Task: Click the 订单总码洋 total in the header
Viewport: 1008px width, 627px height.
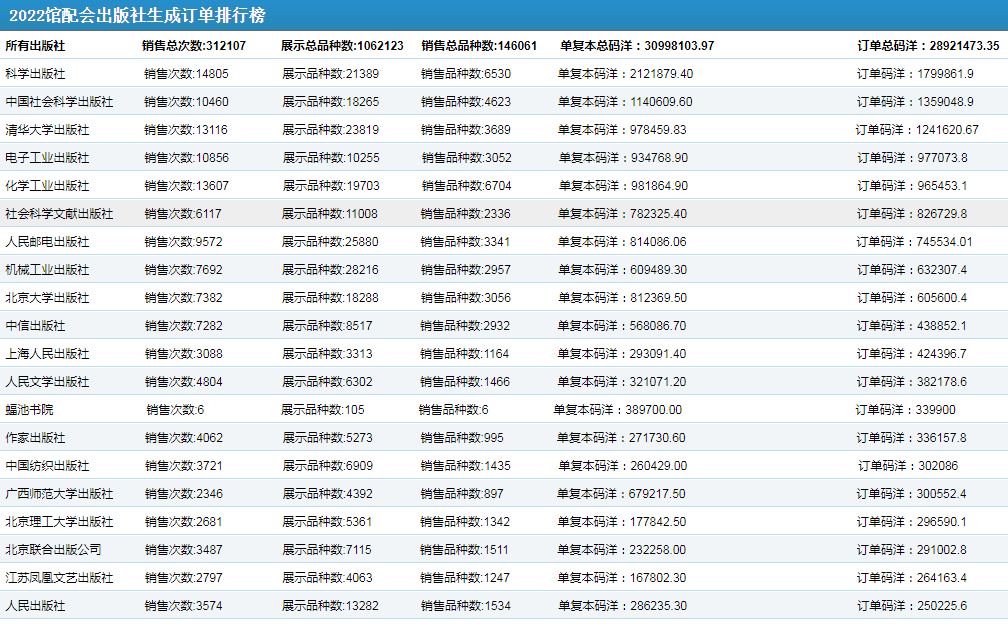Action: pos(928,46)
